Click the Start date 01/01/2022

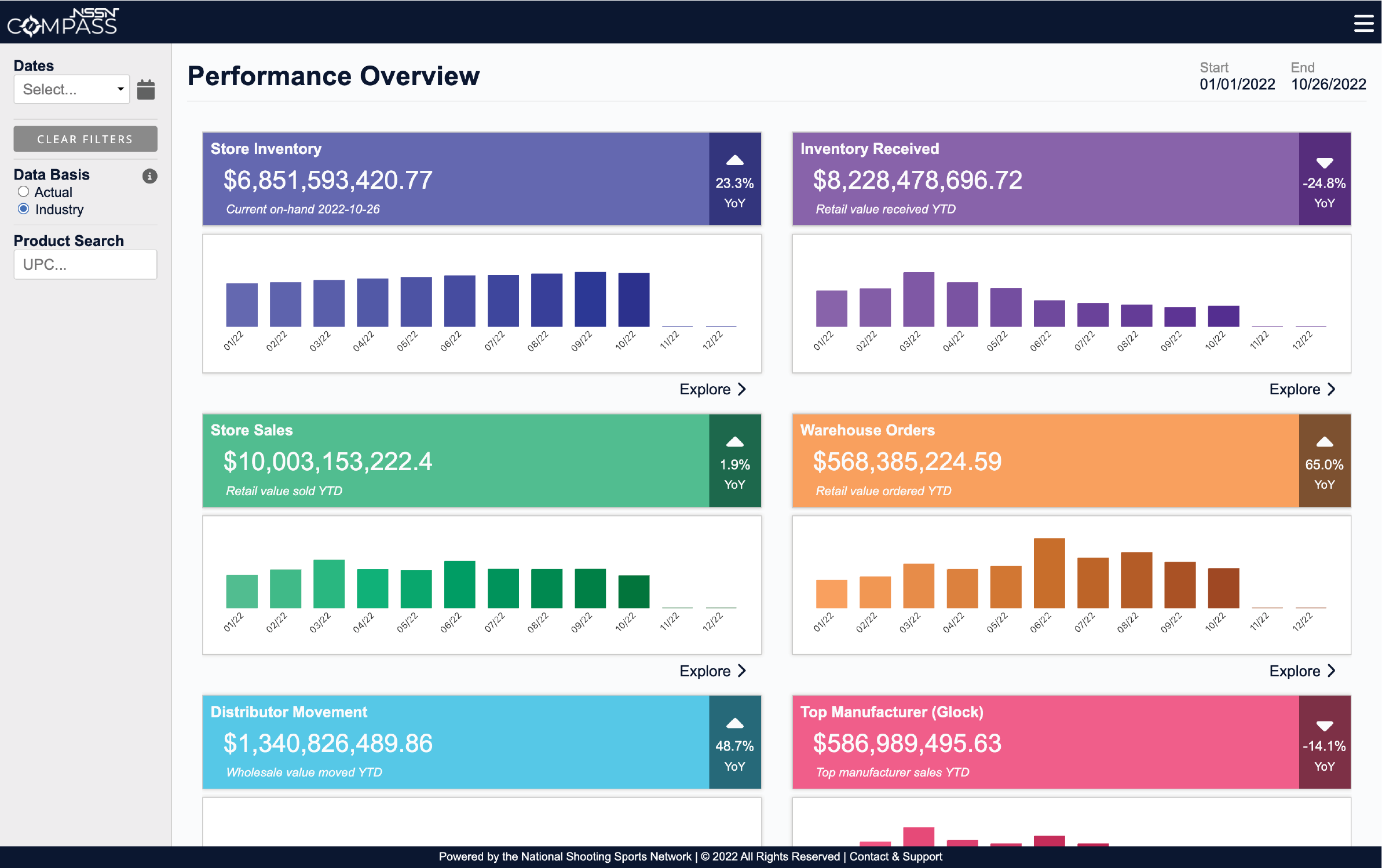1237,85
